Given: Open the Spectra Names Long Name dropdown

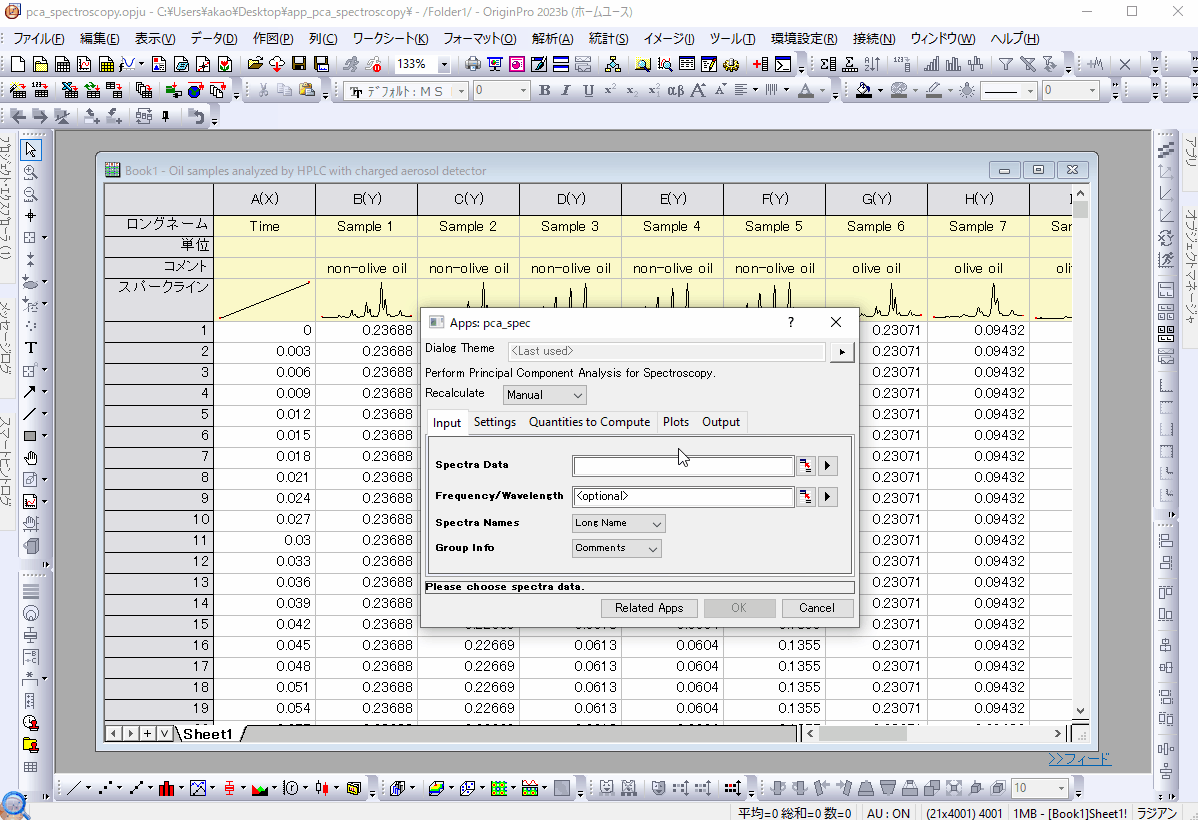Looking at the screenshot, I should (x=618, y=523).
